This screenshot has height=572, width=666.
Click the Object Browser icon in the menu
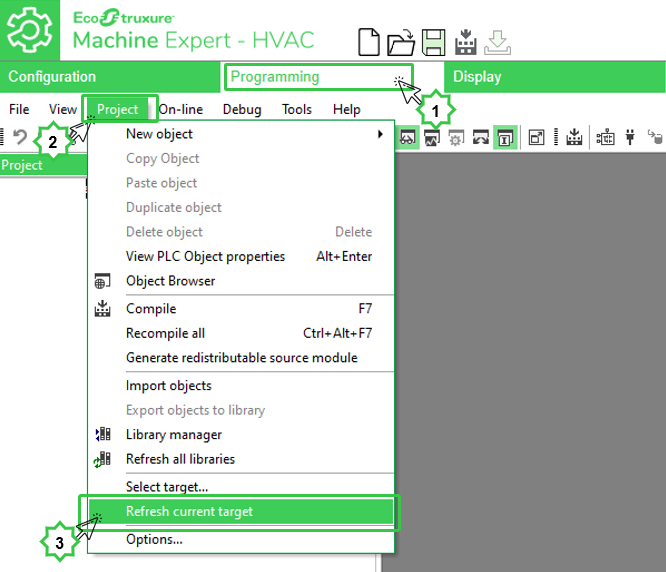[102, 281]
